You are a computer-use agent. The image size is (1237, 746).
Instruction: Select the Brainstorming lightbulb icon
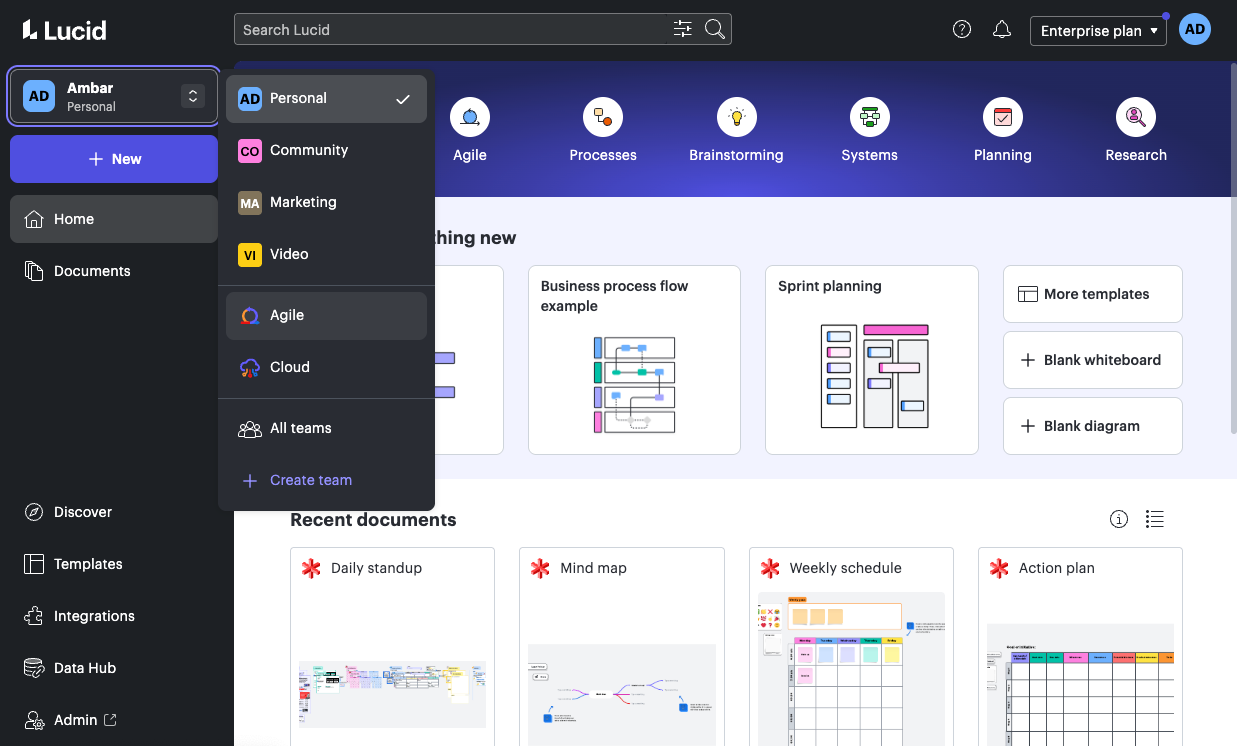click(736, 118)
